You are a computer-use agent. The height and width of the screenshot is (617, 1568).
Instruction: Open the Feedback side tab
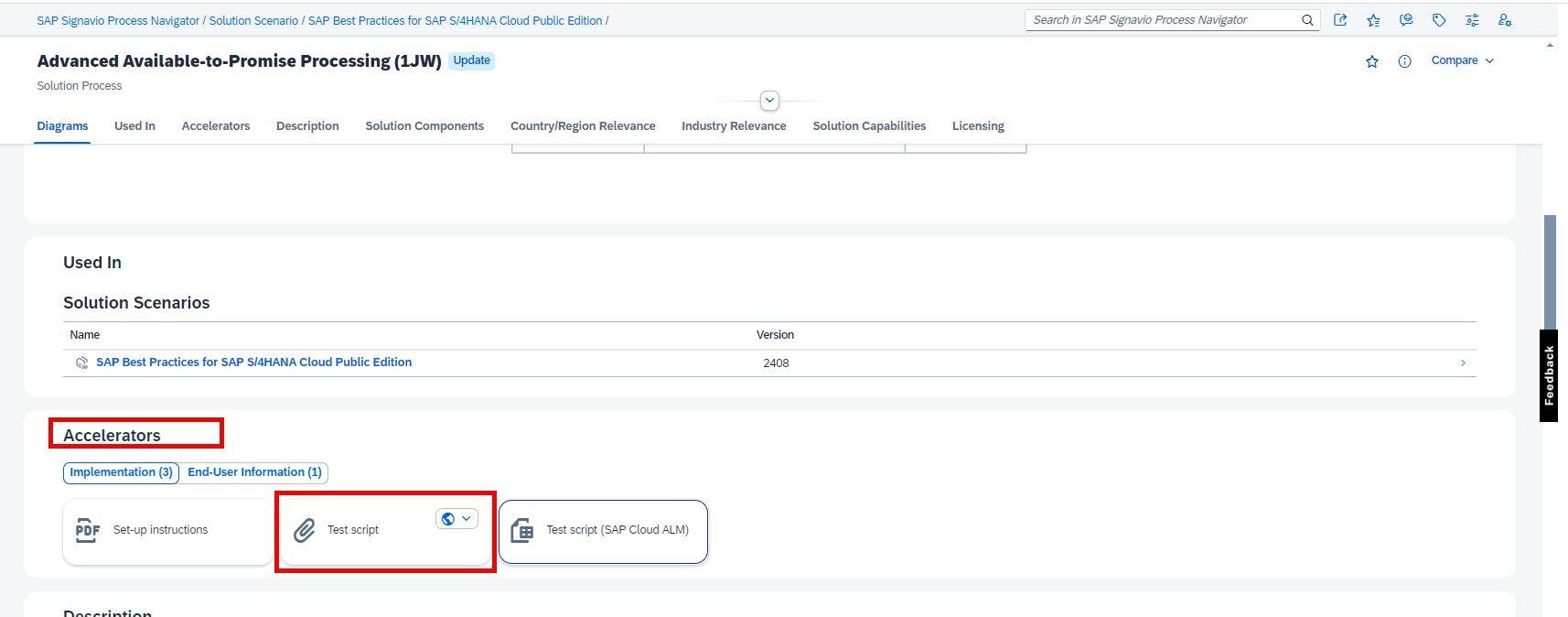1549,375
